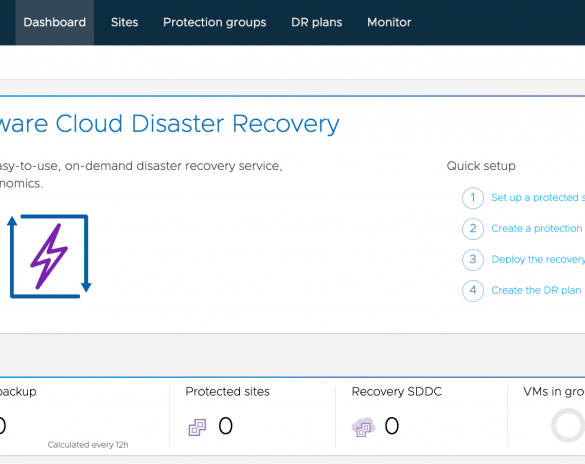Click the Recovery SDDC cloud icon
The width and height of the screenshot is (585, 464).
point(363,427)
